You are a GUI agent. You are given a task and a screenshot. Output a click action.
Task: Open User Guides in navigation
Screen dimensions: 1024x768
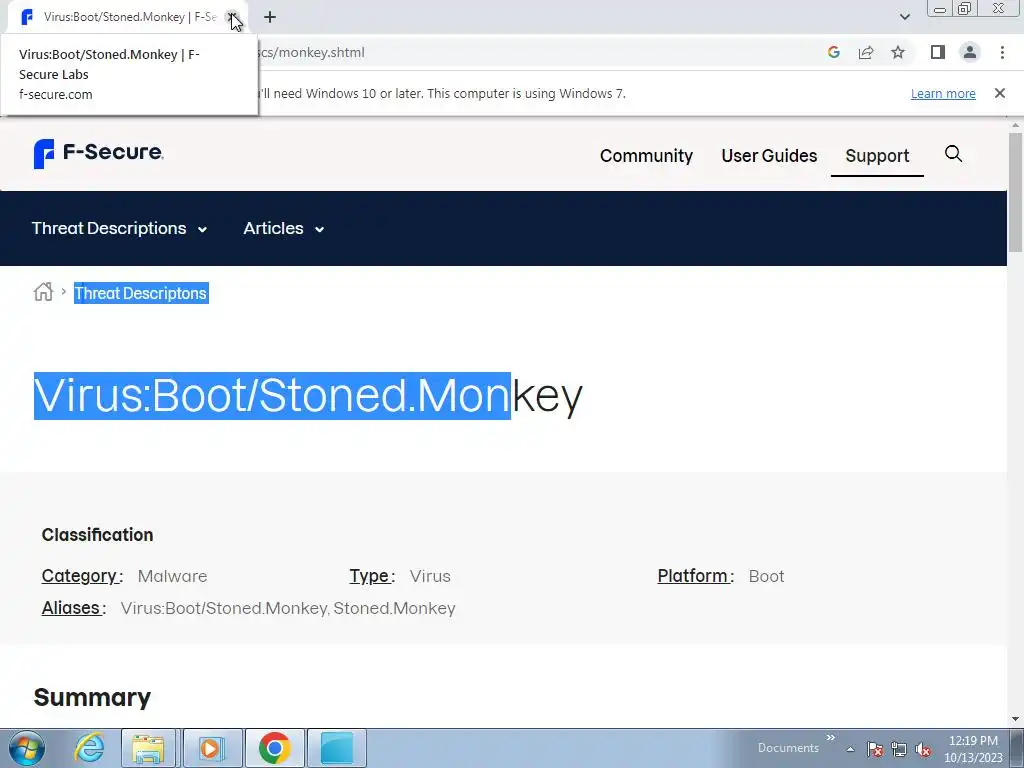(769, 155)
